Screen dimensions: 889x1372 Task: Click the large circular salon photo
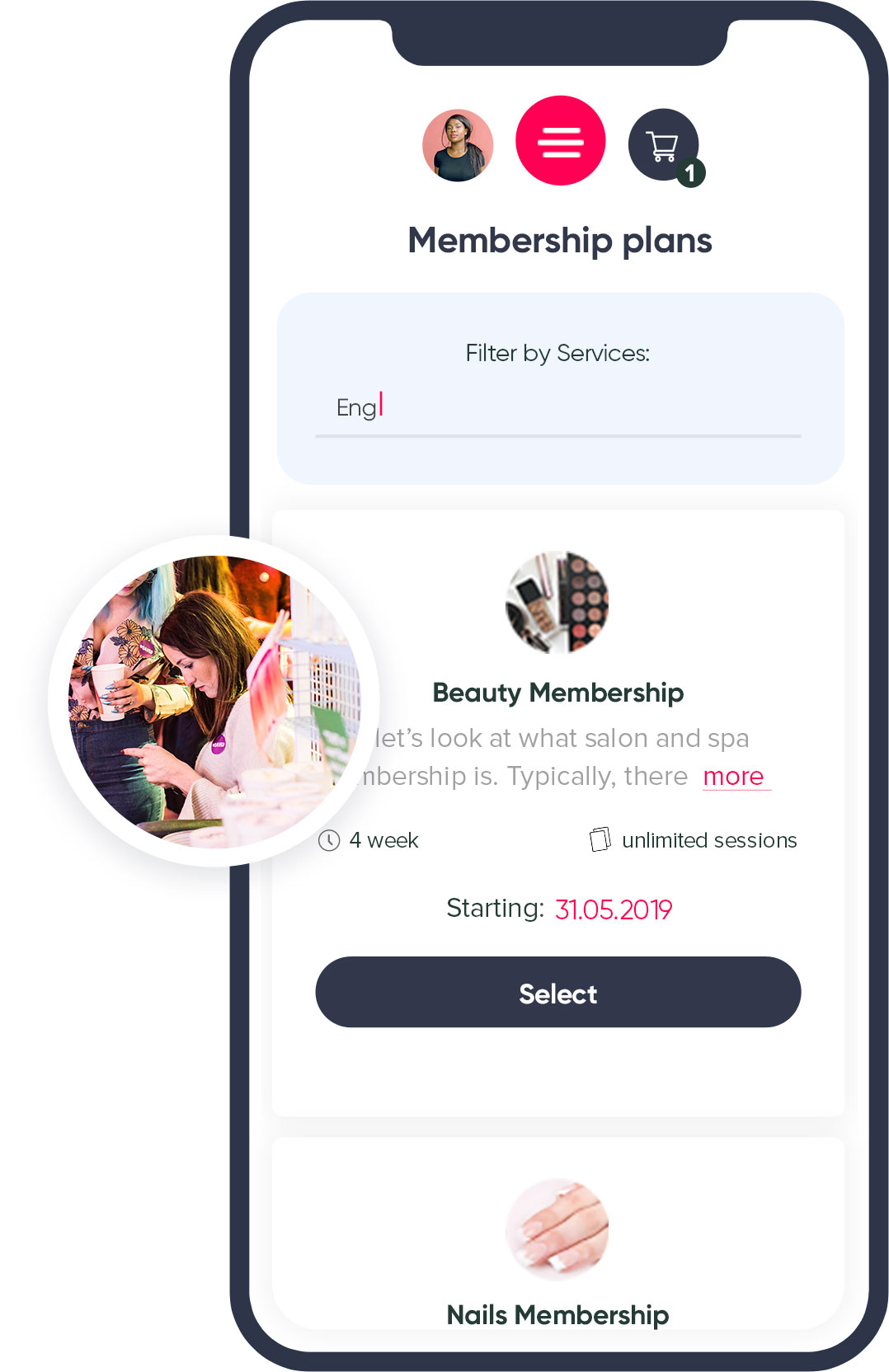coord(213,701)
